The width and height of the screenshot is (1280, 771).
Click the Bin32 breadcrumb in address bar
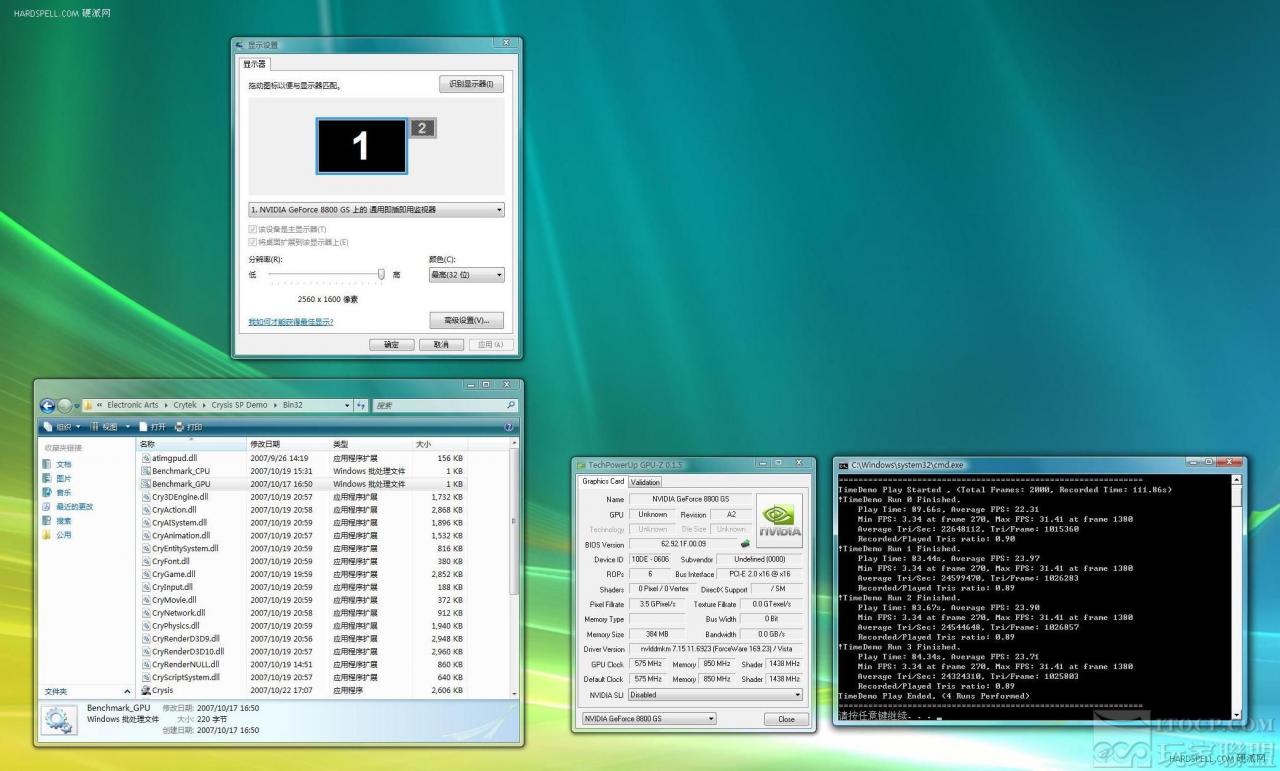pos(292,405)
